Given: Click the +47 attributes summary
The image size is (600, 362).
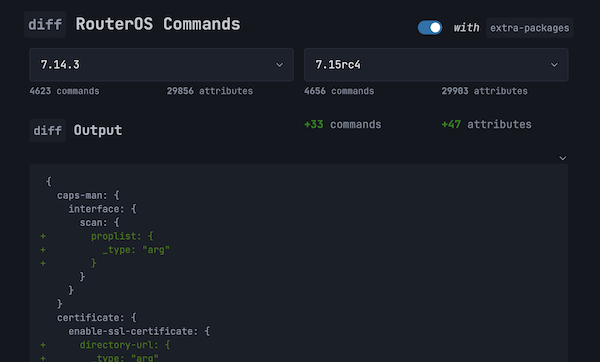Looking at the screenshot, I should click(486, 124).
